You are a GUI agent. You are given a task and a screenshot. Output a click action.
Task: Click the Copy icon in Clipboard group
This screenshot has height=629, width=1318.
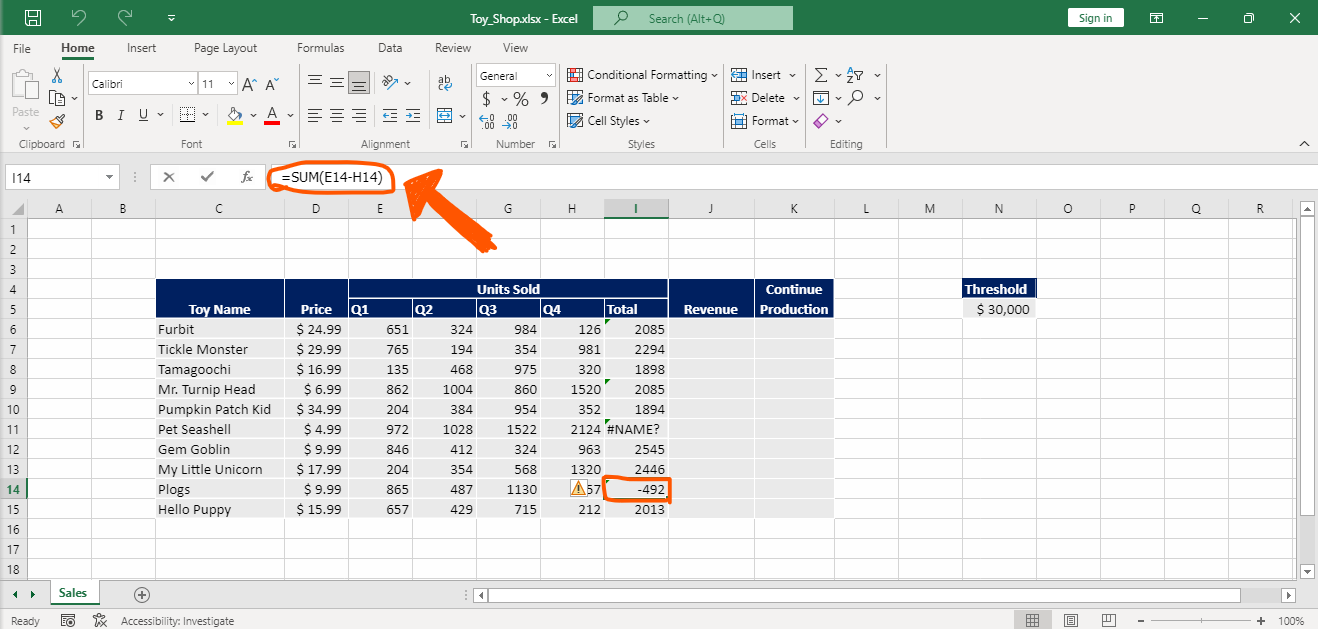(57, 98)
